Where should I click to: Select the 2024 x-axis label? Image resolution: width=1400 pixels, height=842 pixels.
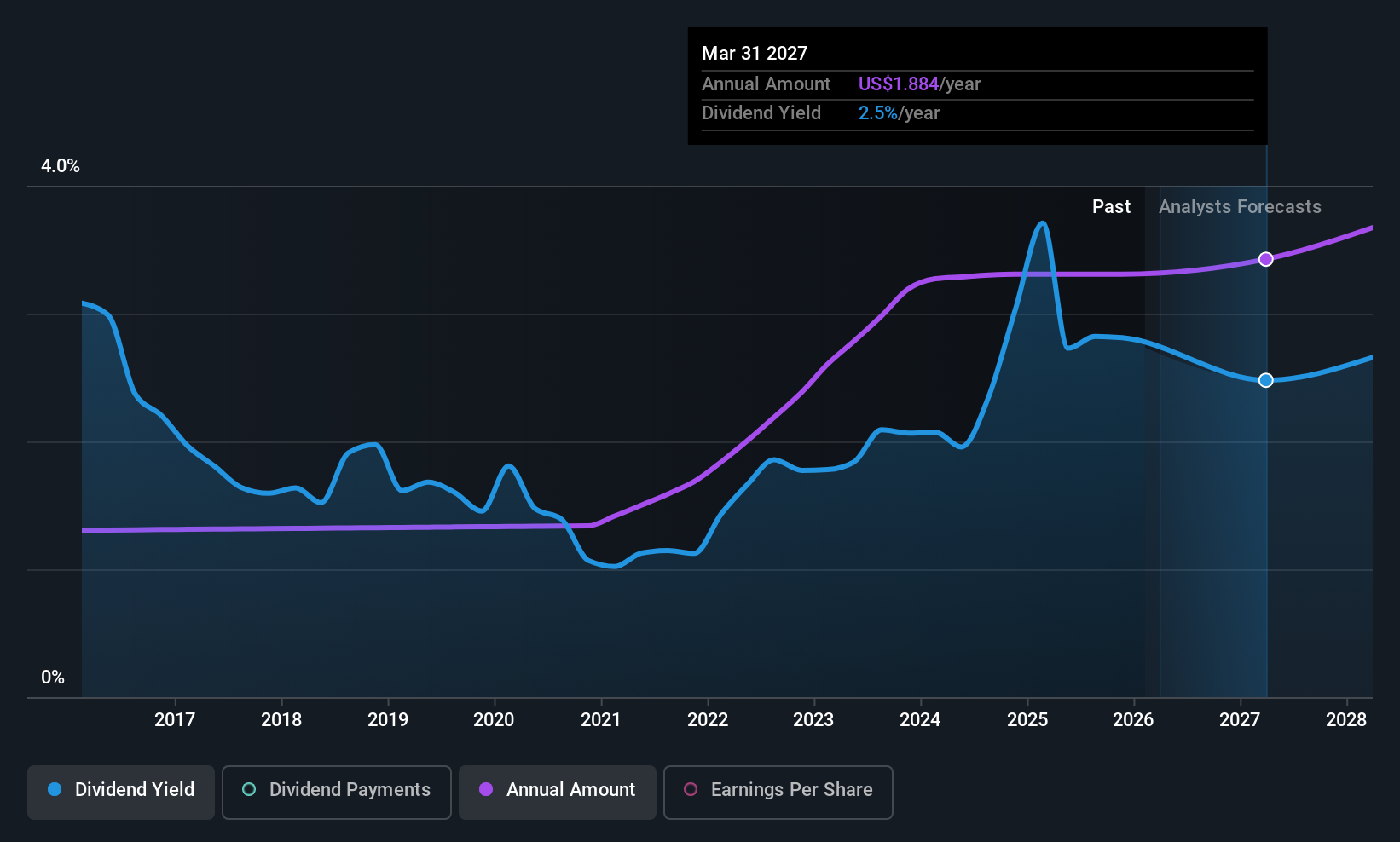[x=920, y=720]
